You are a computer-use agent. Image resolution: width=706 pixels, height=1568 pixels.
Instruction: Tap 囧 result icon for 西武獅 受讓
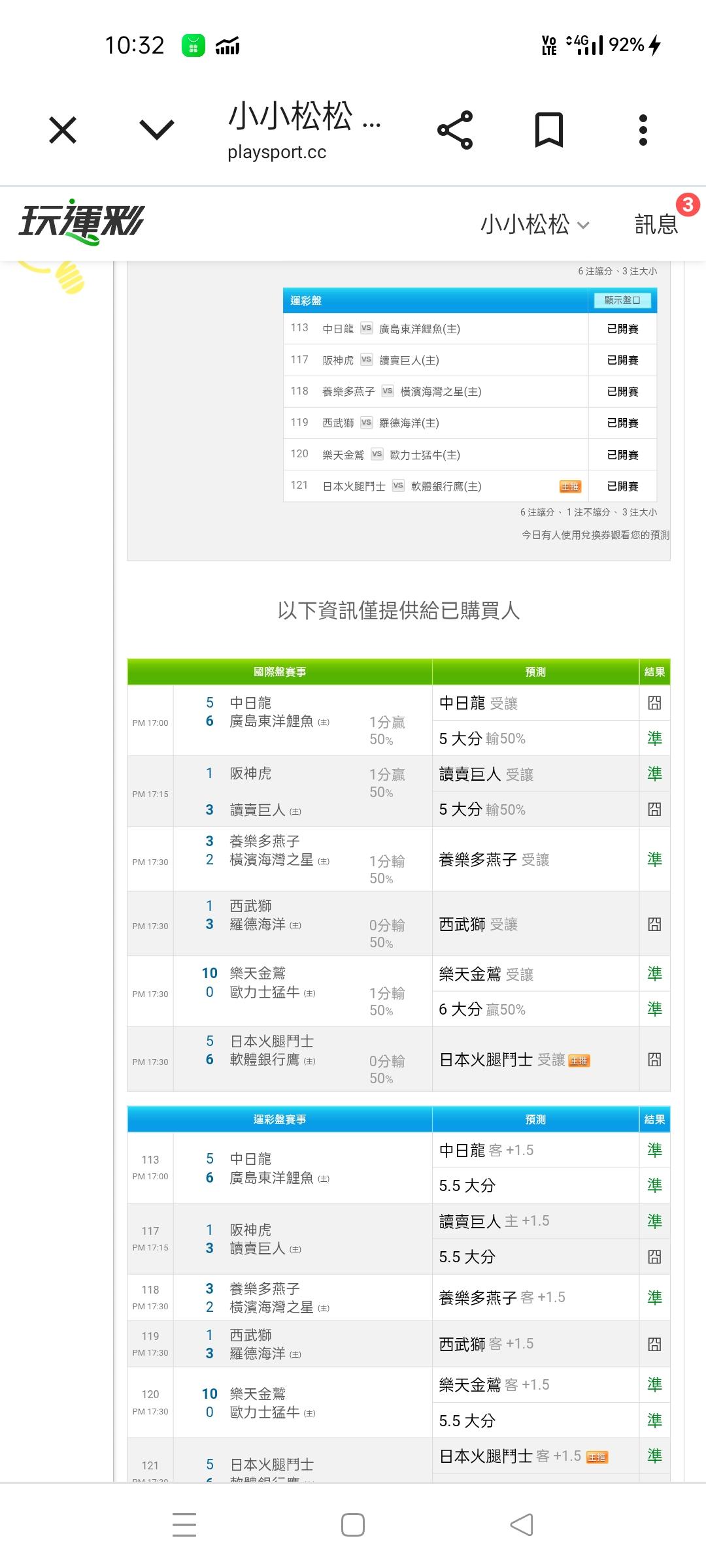point(654,924)
